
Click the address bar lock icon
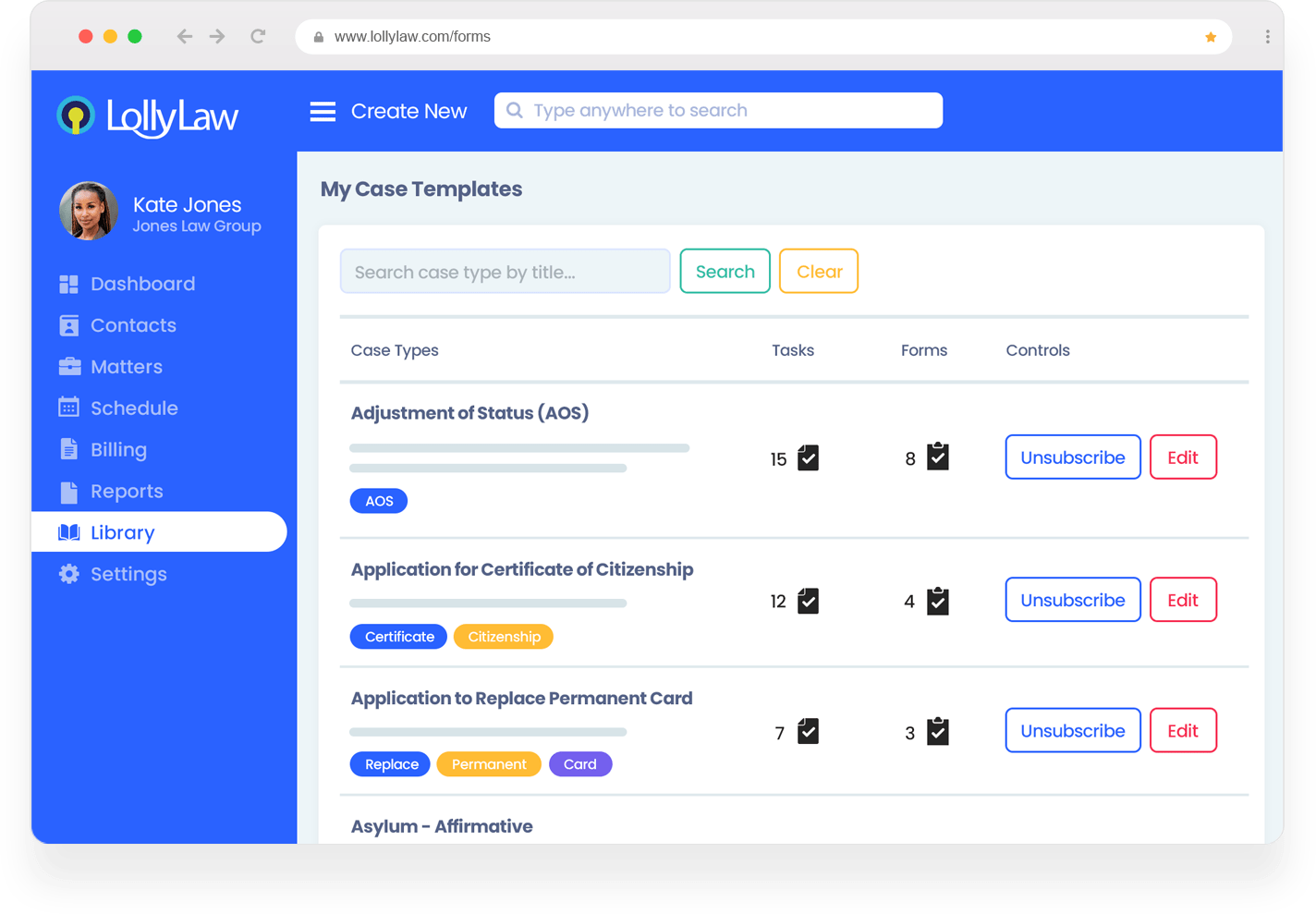tap(319, 37)
